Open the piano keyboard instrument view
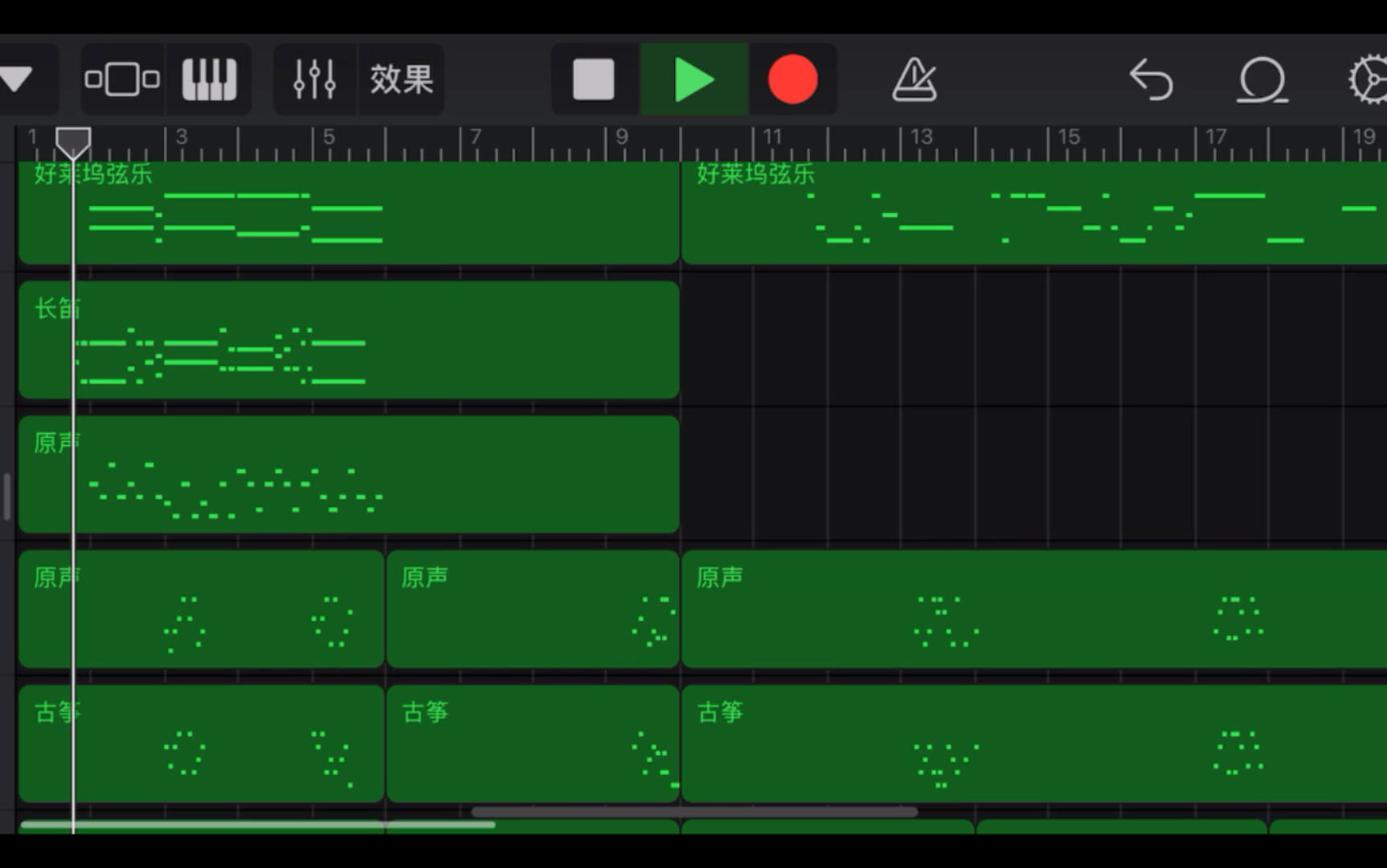The width and height of the screenshot is (1387, 868). click(x=209, y=80)
